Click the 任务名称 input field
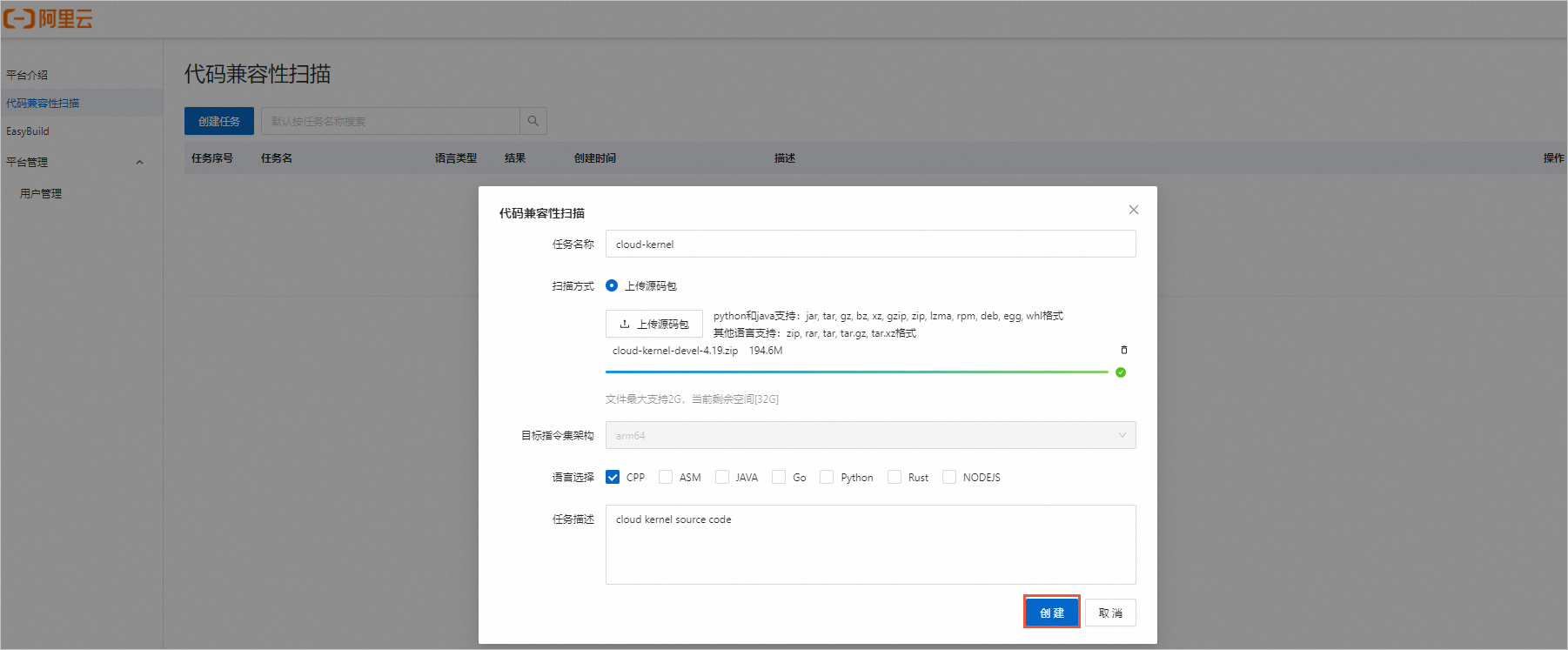 870,244
